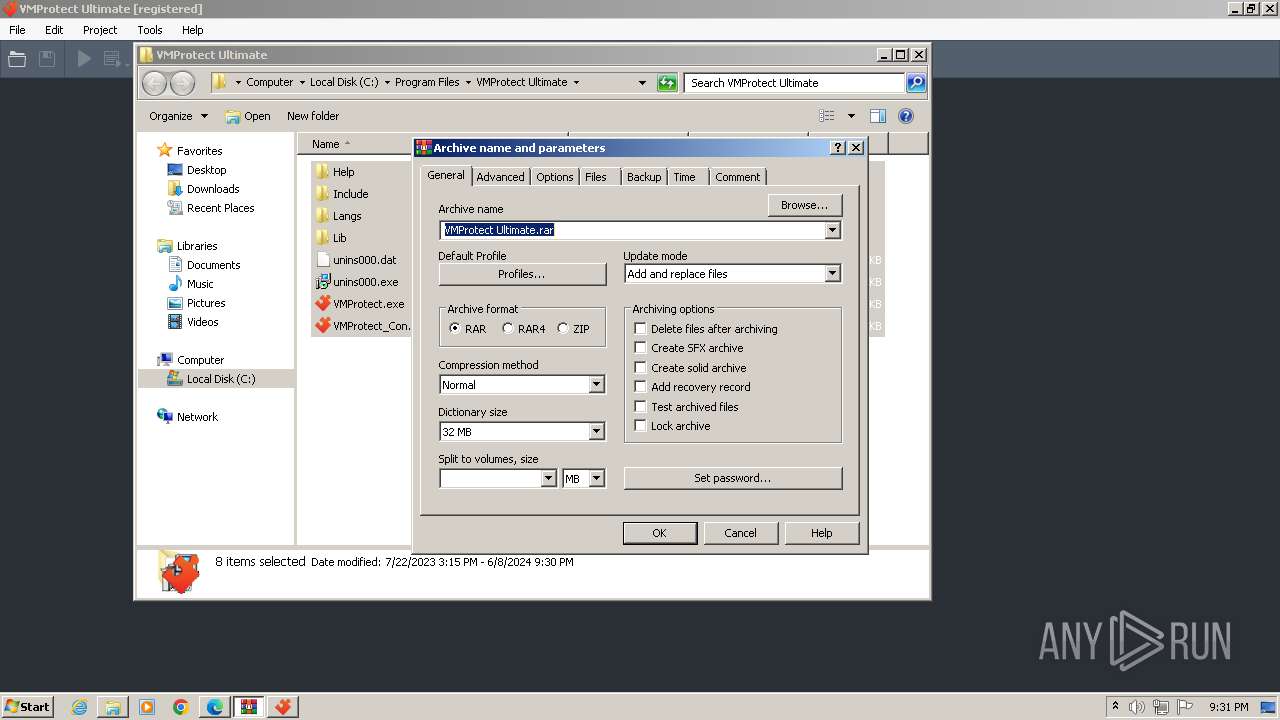
Task: Select the VMProtect_Con file icon
Action: [322, 326]
